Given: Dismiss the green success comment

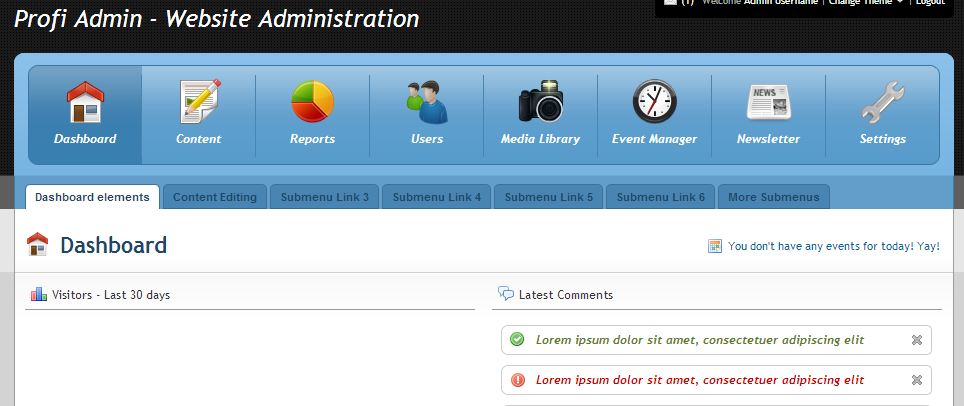Looking at the screenshot, I should pyautogui.click(x=916, y=340).
